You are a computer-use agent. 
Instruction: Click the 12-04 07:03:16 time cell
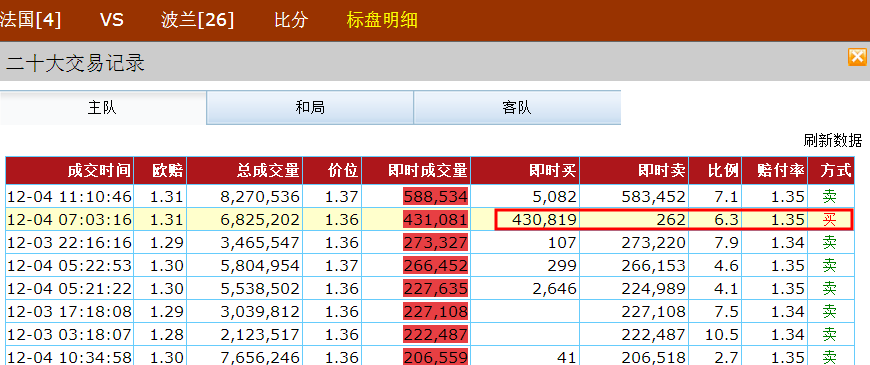click(x=70, y=220)
